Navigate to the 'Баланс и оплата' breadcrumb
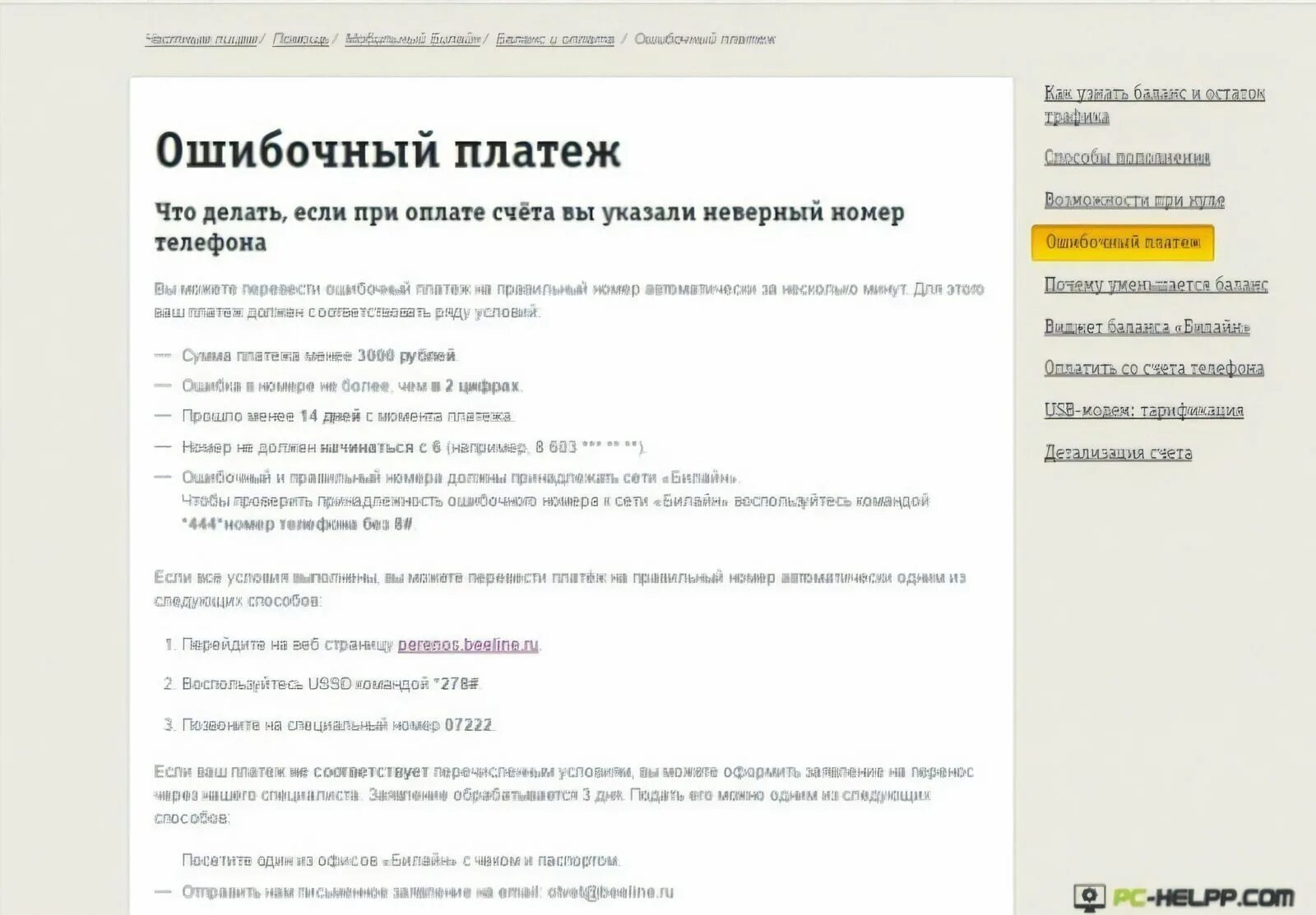1316x915 pixels. pyautogui.click(x=555, y=39)
